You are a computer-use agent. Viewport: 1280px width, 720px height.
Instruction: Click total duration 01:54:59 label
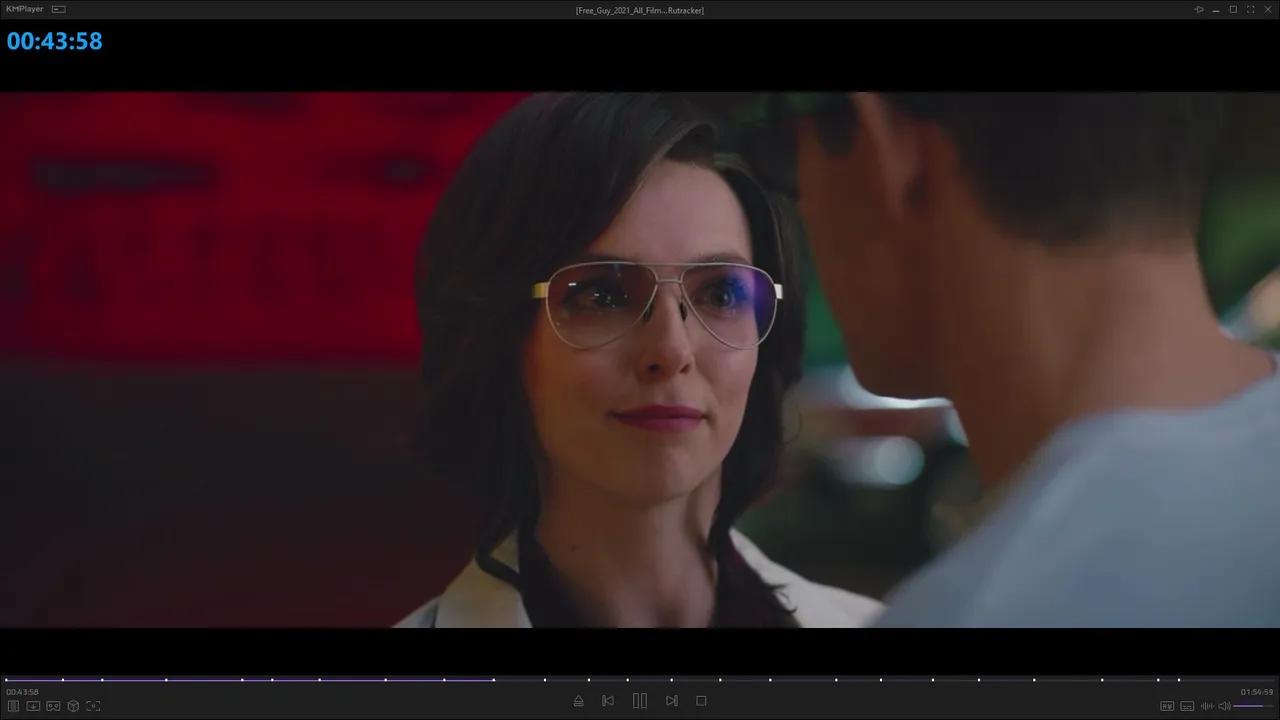[1257, 692]
